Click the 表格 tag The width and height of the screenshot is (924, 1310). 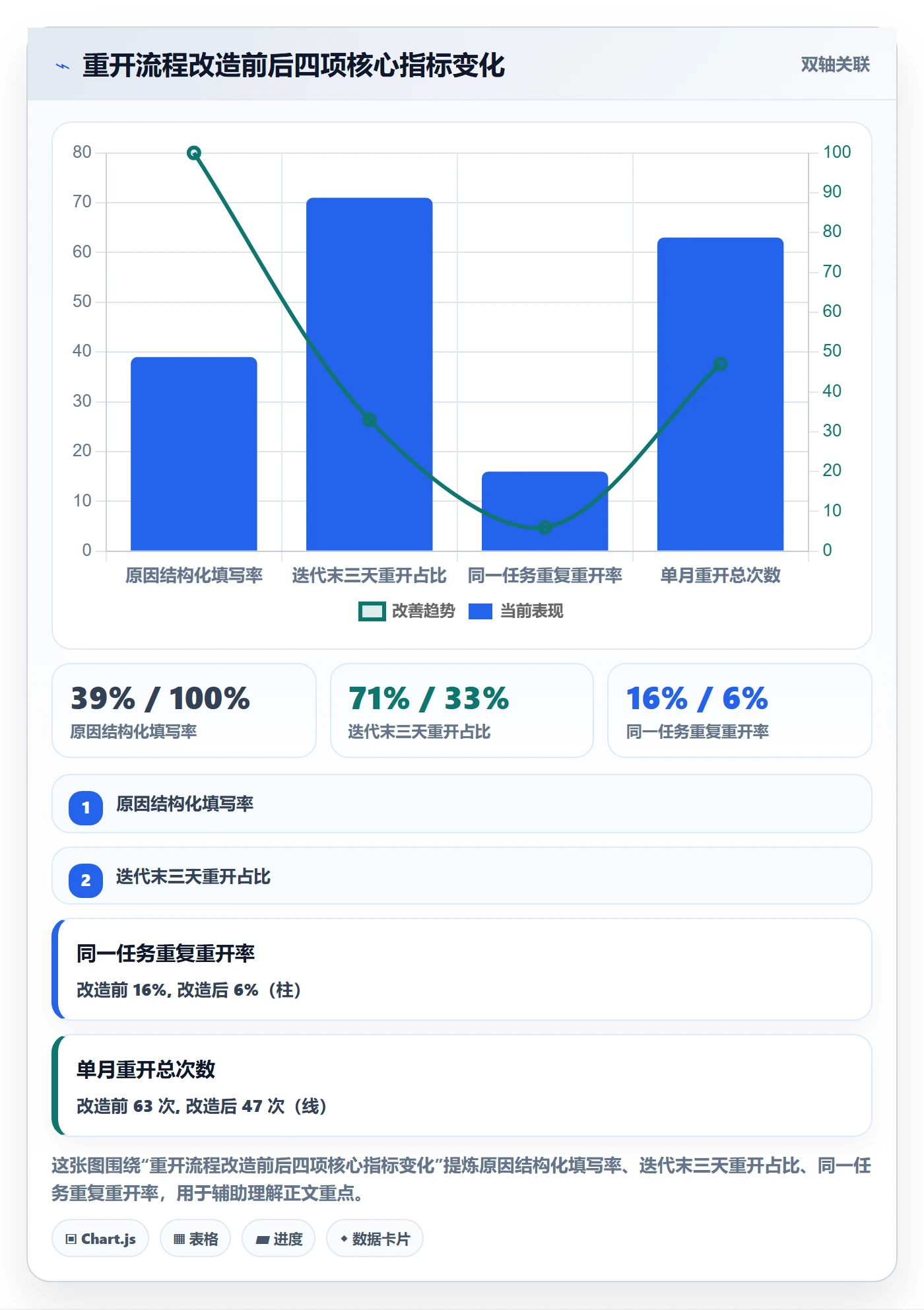click(x=195, y=1239)
